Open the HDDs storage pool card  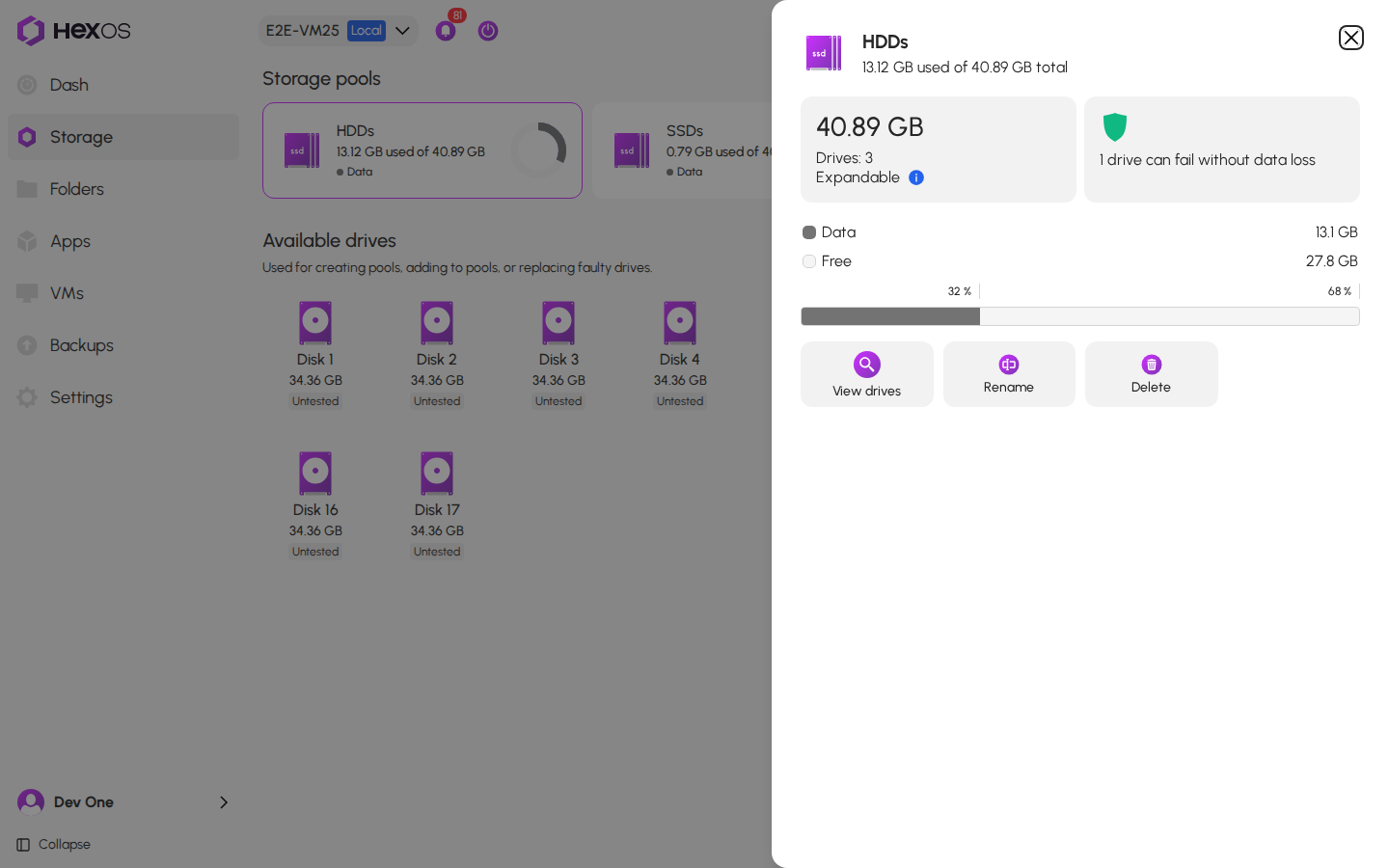tap(422, 150)
